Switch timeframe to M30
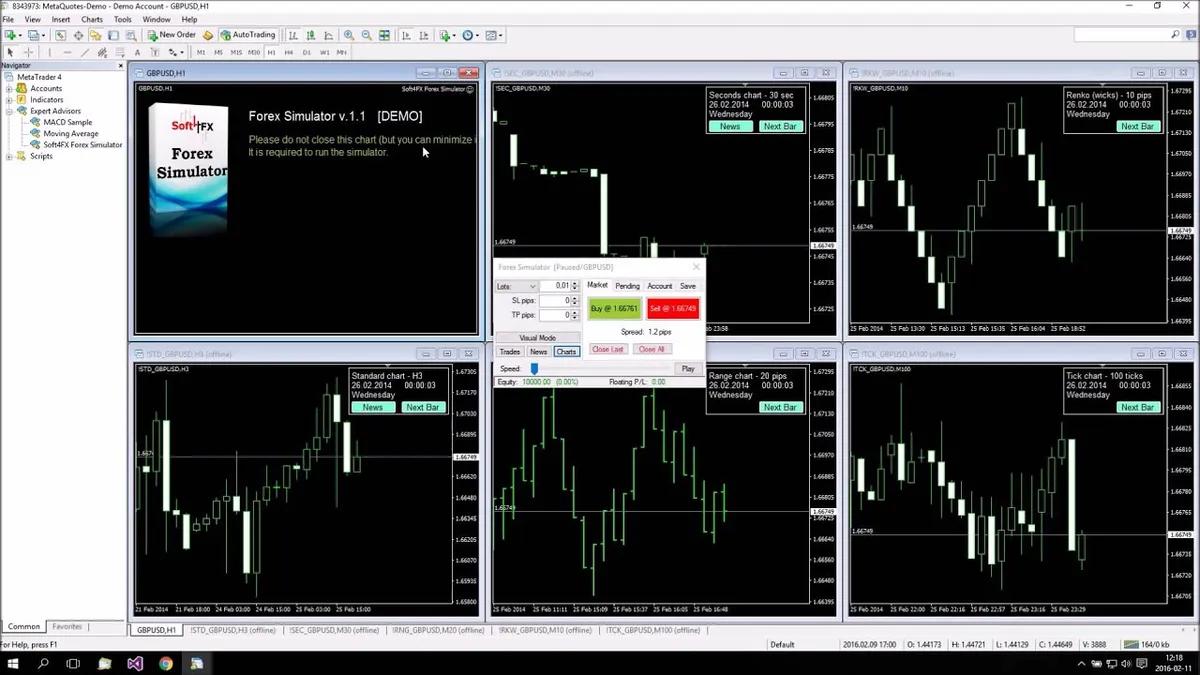 (254, 52)
